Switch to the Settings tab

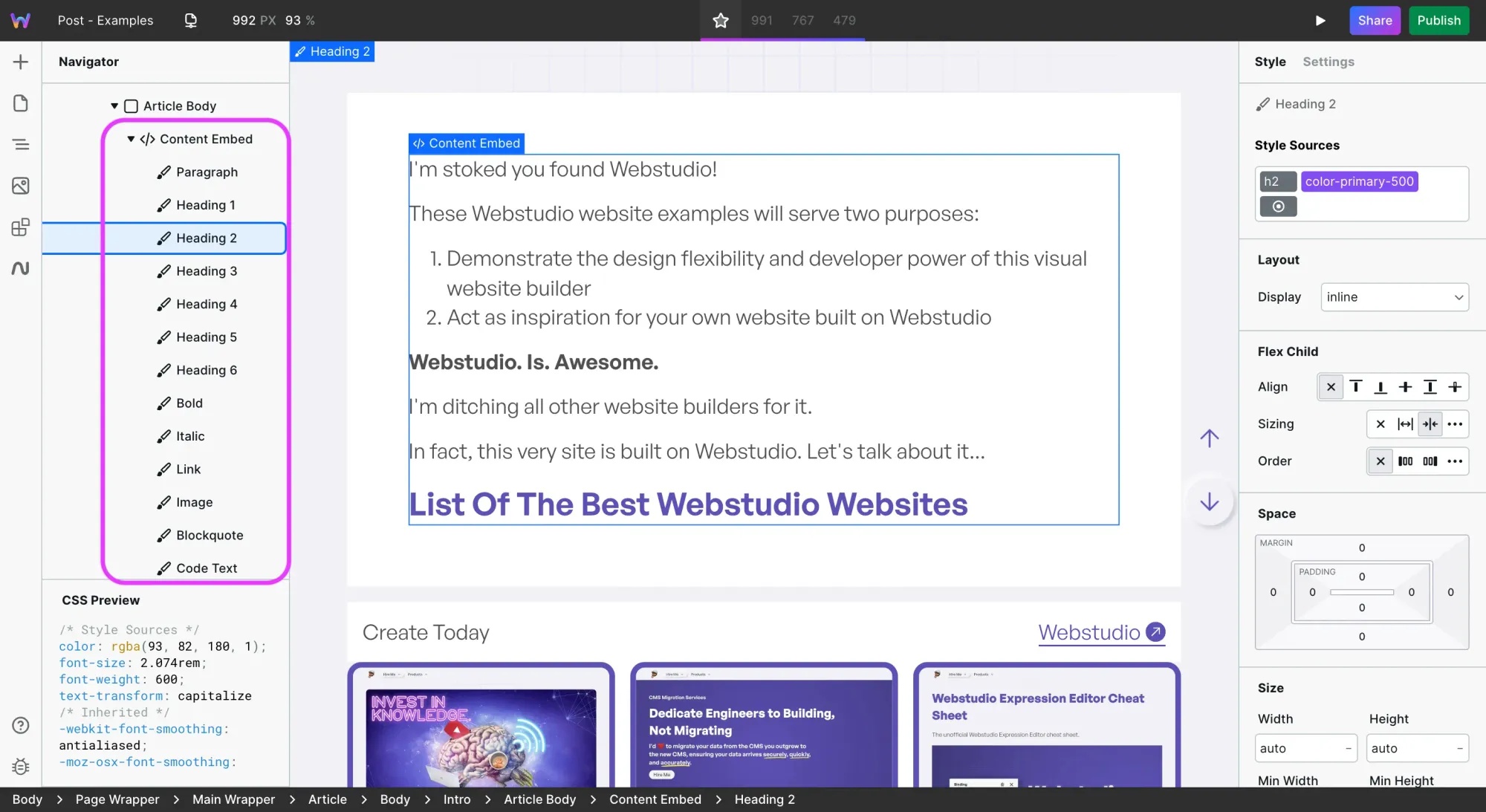(1328, 62)
